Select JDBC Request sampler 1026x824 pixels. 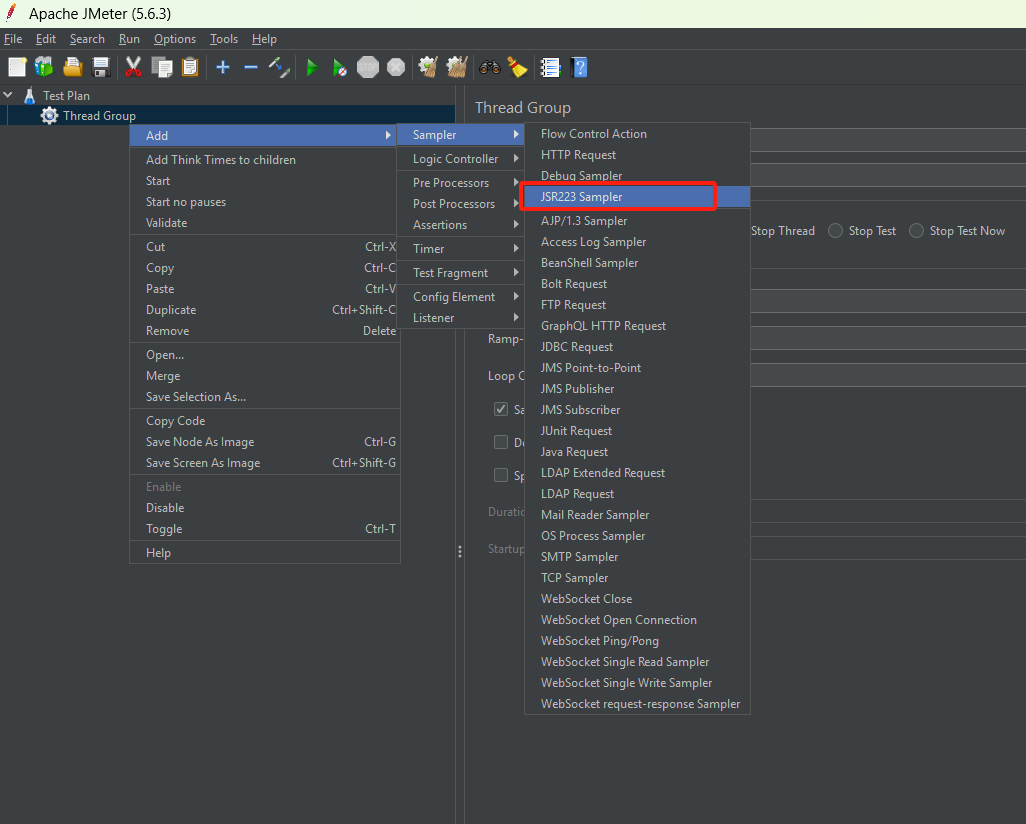637,346
